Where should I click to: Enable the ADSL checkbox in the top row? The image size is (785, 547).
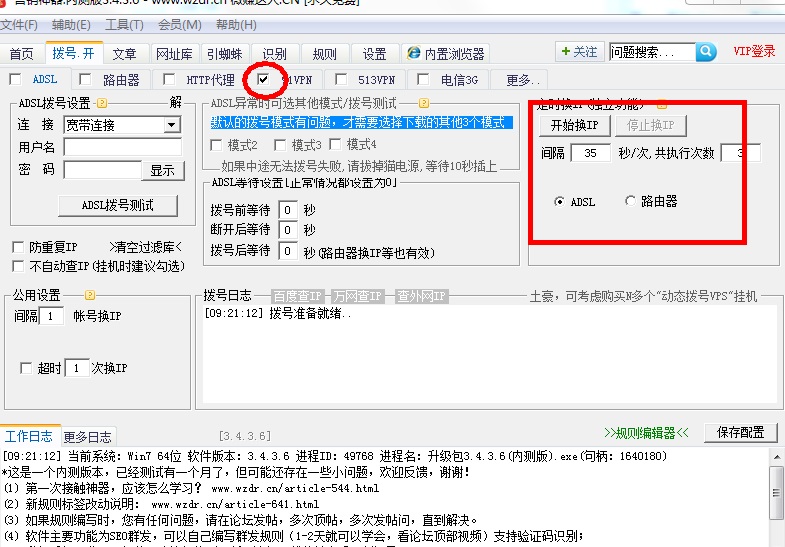[x=15, y=79]
